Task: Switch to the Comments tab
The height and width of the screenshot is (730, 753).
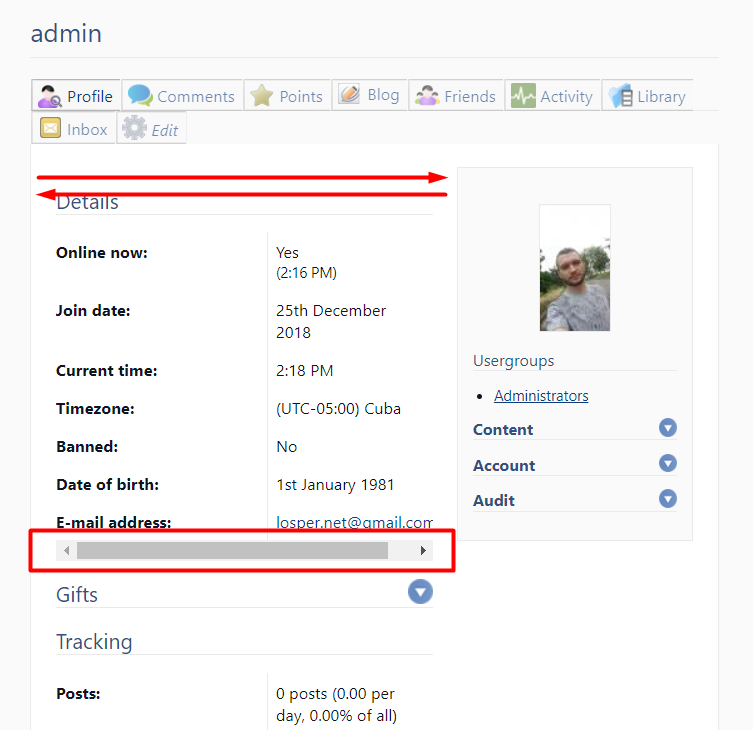Action: click(195, 96)
